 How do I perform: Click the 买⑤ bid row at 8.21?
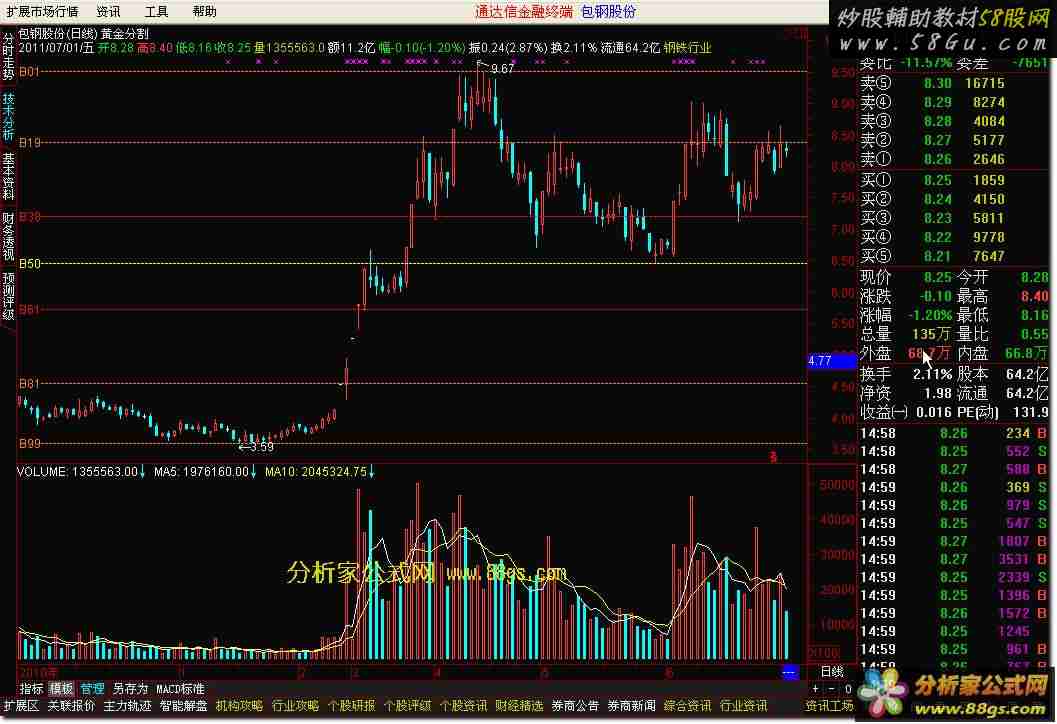(953, 256)
